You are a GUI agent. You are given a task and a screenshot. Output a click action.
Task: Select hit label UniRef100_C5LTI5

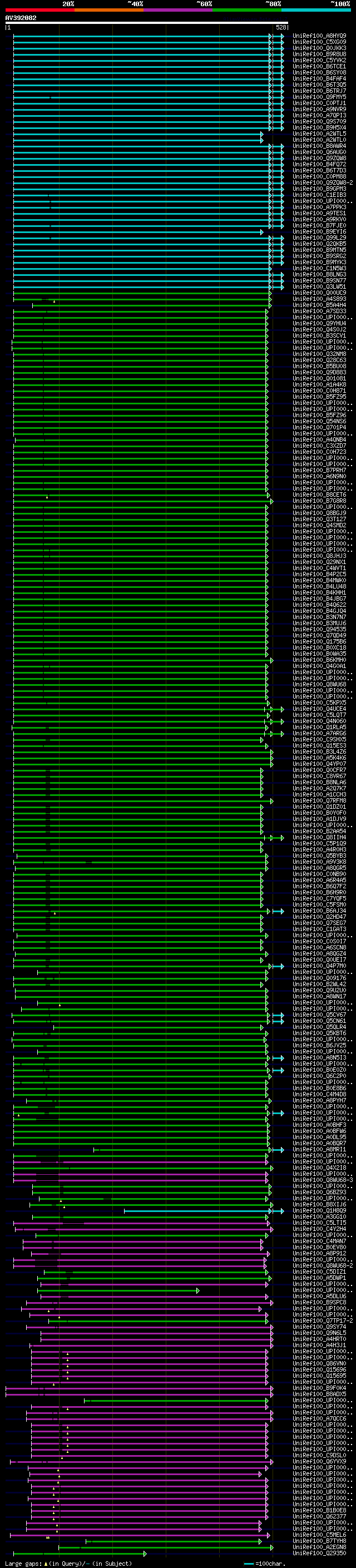point(319,1223)
